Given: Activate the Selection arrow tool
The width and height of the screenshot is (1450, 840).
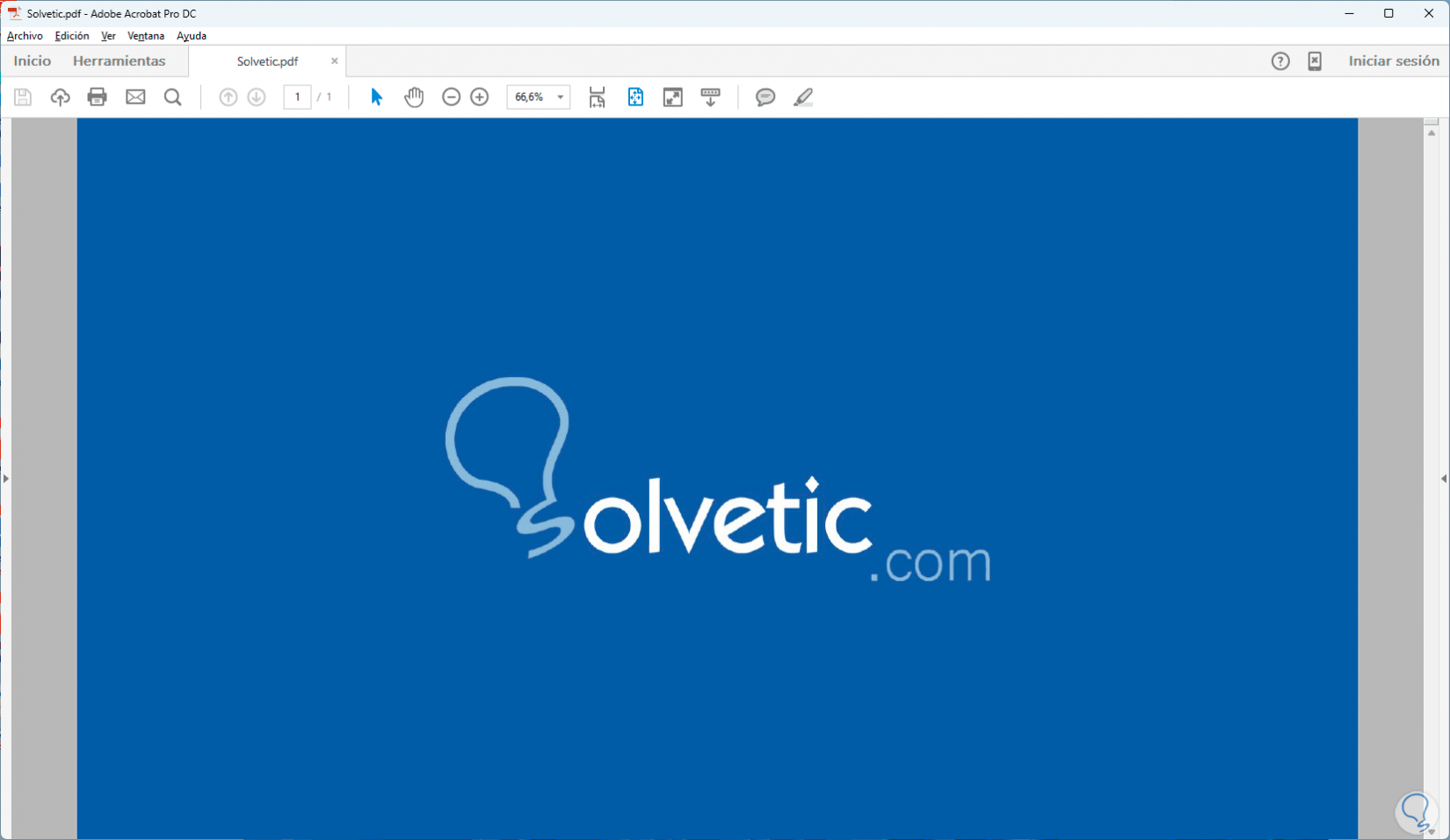Looking at the screenshot, I should (377, 97).
